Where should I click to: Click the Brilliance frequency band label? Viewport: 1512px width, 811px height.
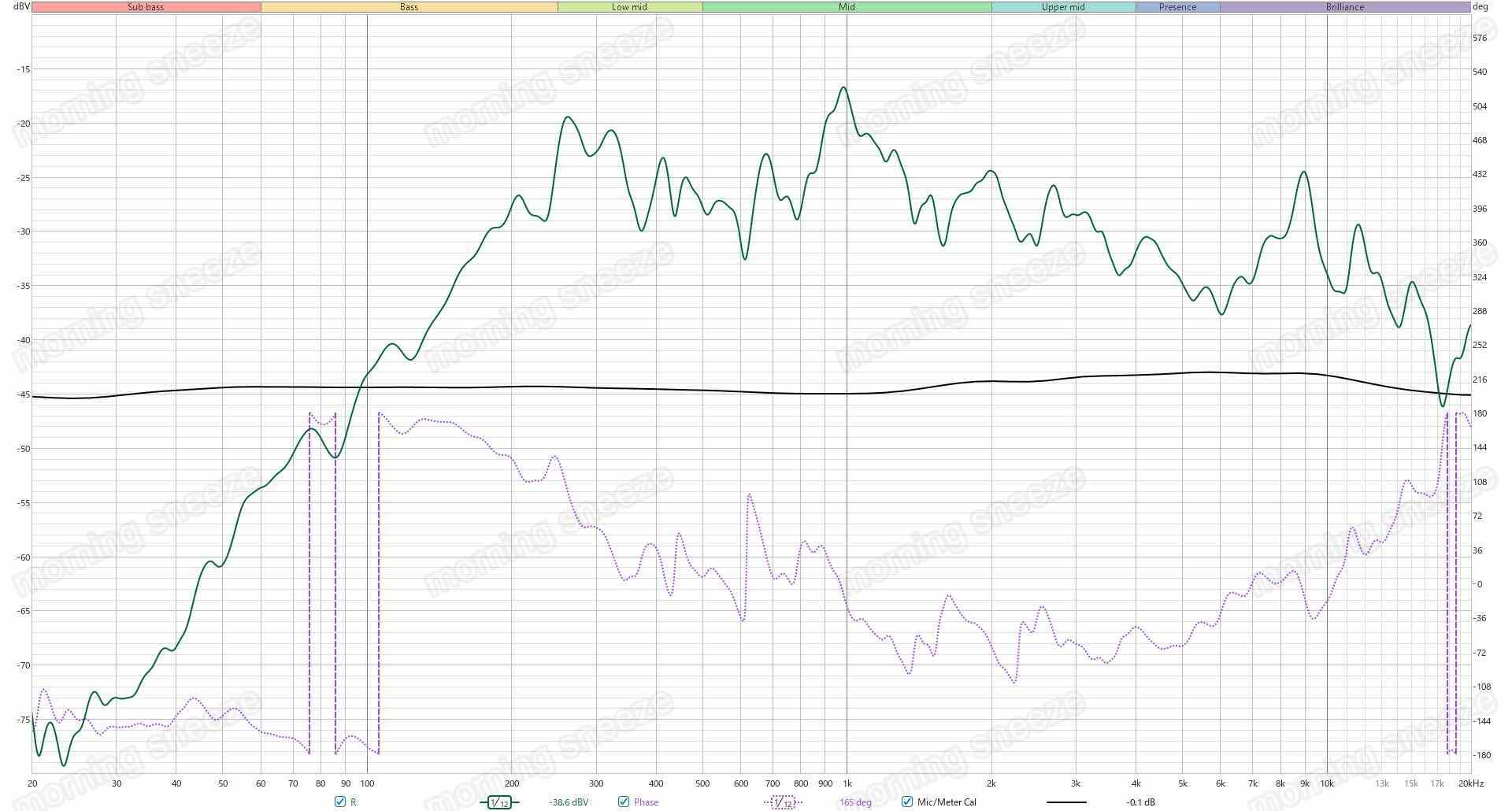[x=1345, y=7]
